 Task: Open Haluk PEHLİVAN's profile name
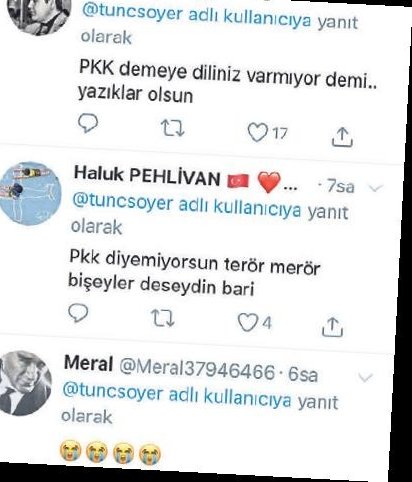pos(147,176)
